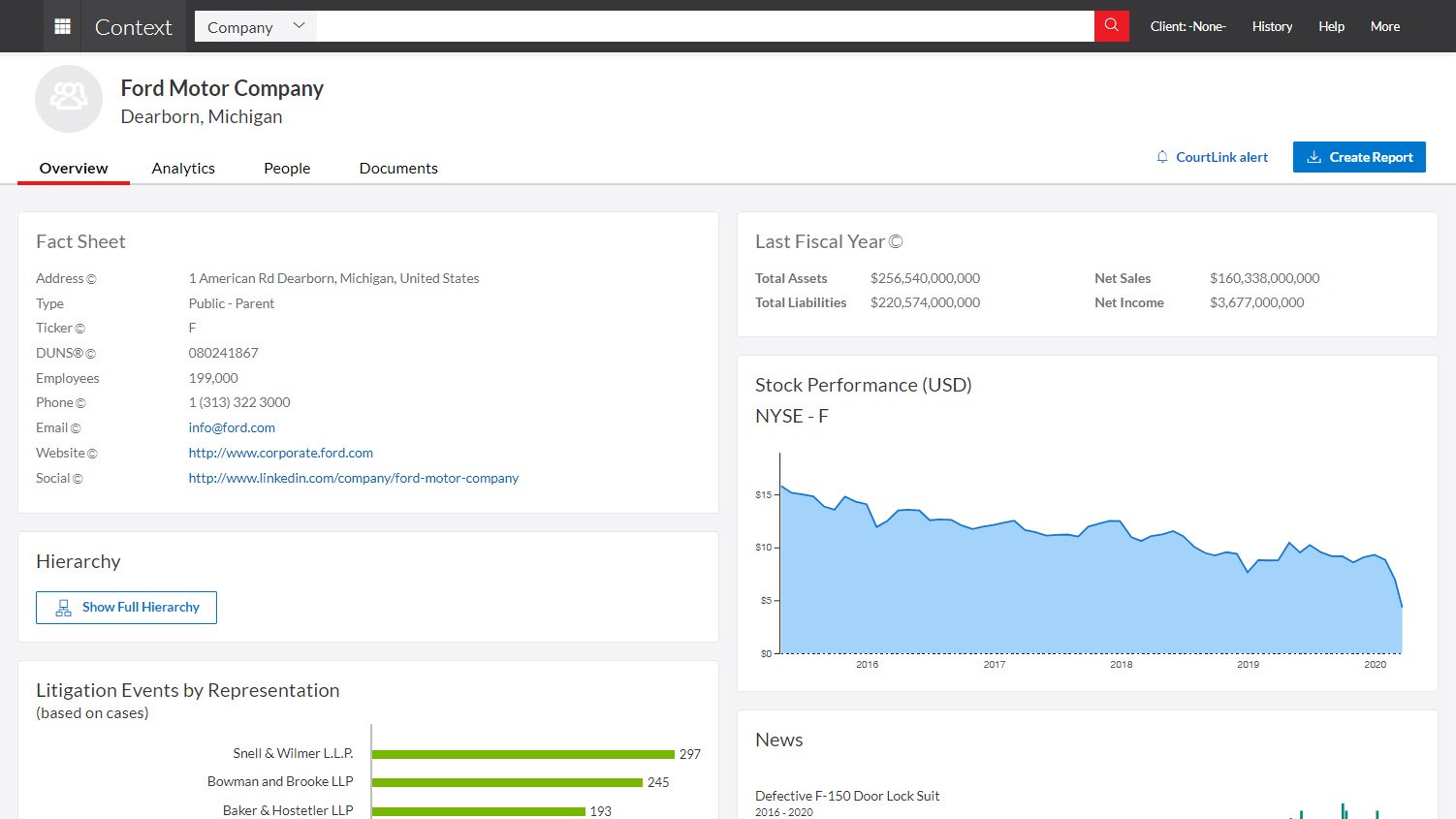Set up a CourtLink alert
Viewport: 1456px width, 819px height.
[1212, 157]
